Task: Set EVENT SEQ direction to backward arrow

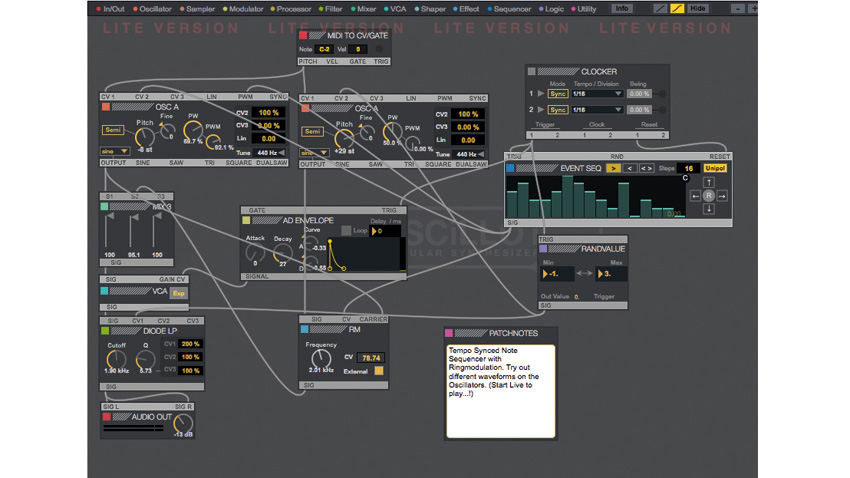Action: (x=629, y=169)
